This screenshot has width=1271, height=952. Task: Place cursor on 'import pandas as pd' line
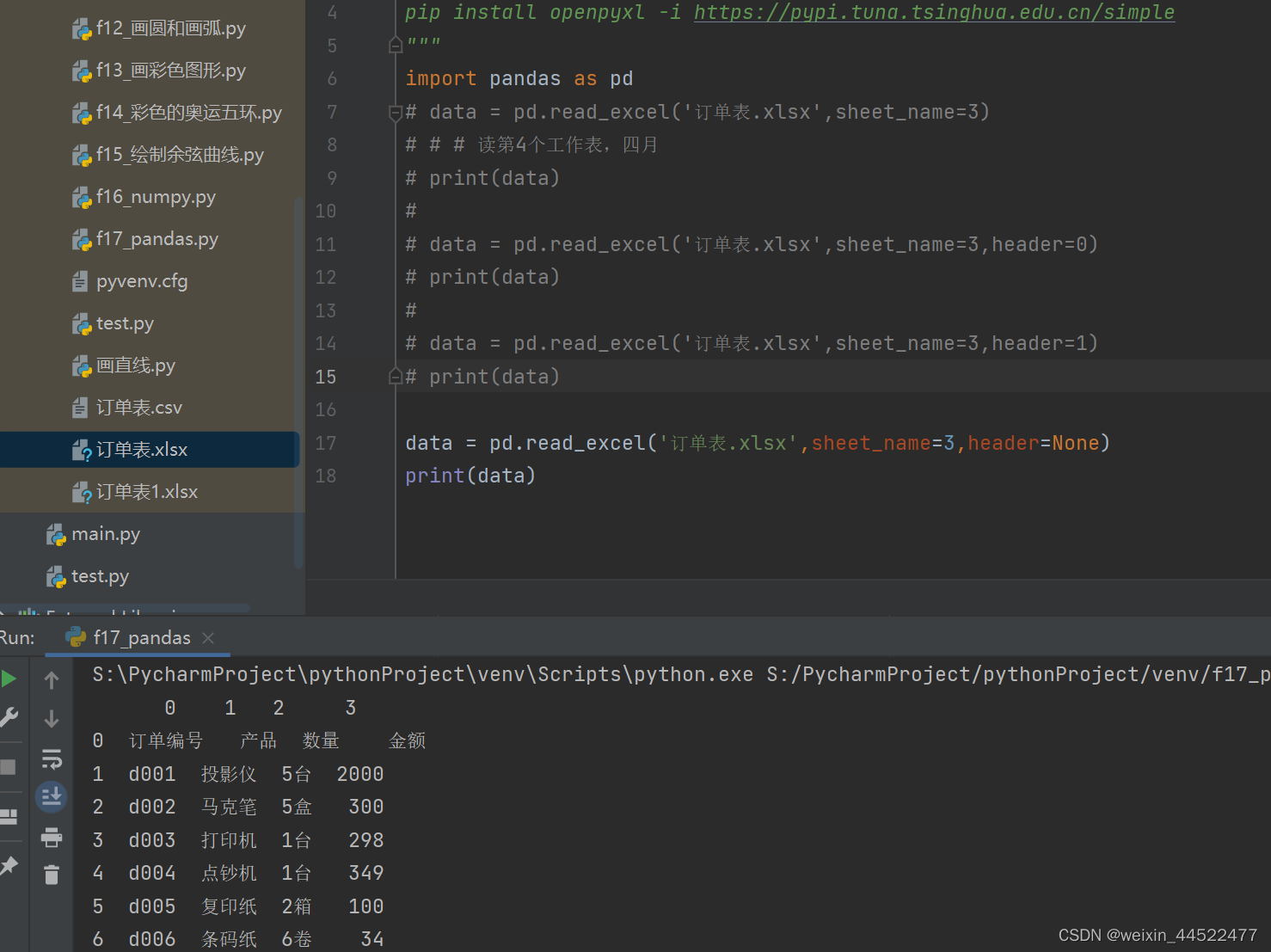point(519,78)
